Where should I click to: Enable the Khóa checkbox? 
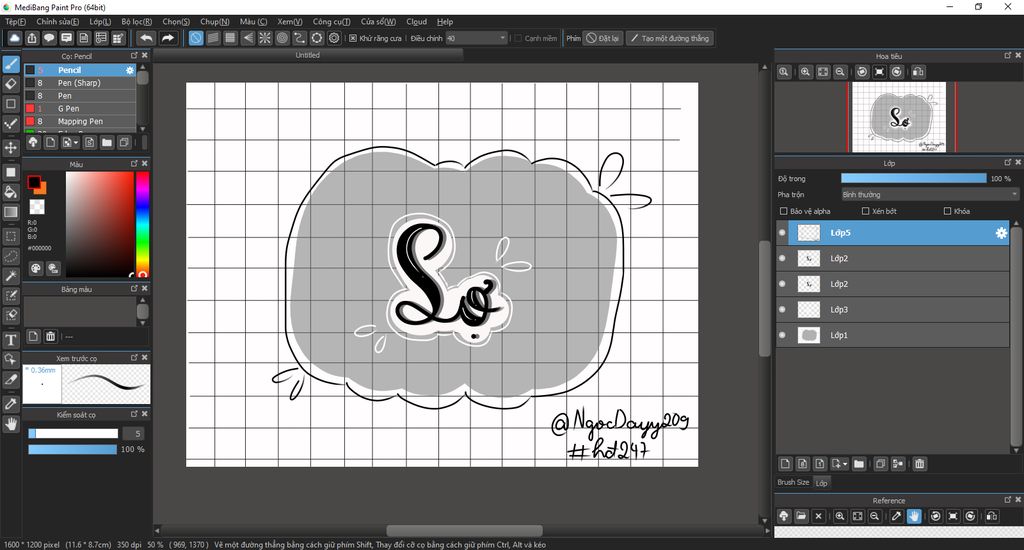pyautogui.click(x=947, y=211)
